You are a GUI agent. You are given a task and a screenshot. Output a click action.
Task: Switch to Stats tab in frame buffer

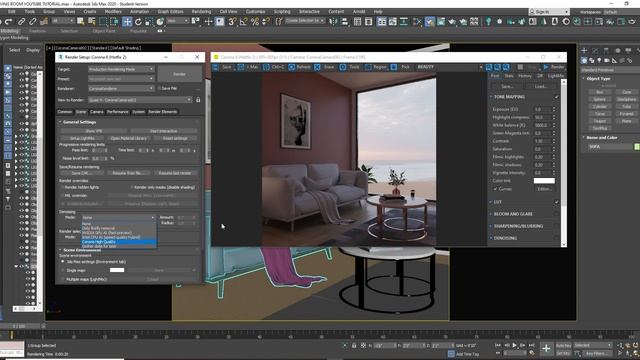pos(509,76)
